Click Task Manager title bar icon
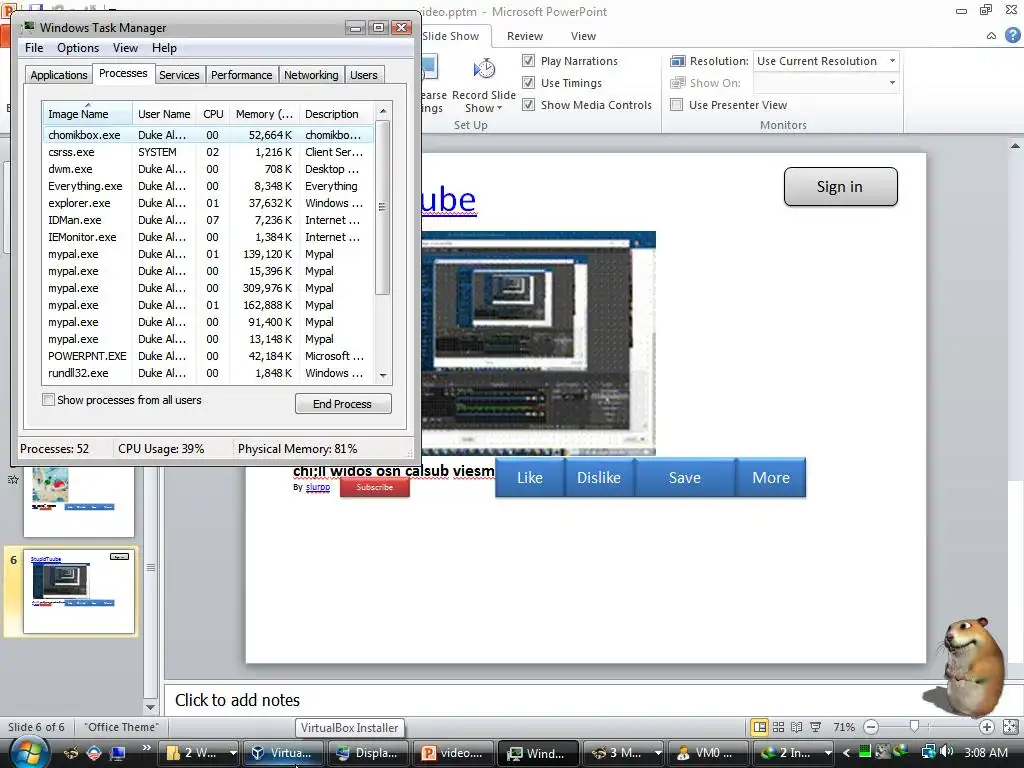Viewport: 1024px width, 768px height. pyautogui.click(x=28, y=27)
